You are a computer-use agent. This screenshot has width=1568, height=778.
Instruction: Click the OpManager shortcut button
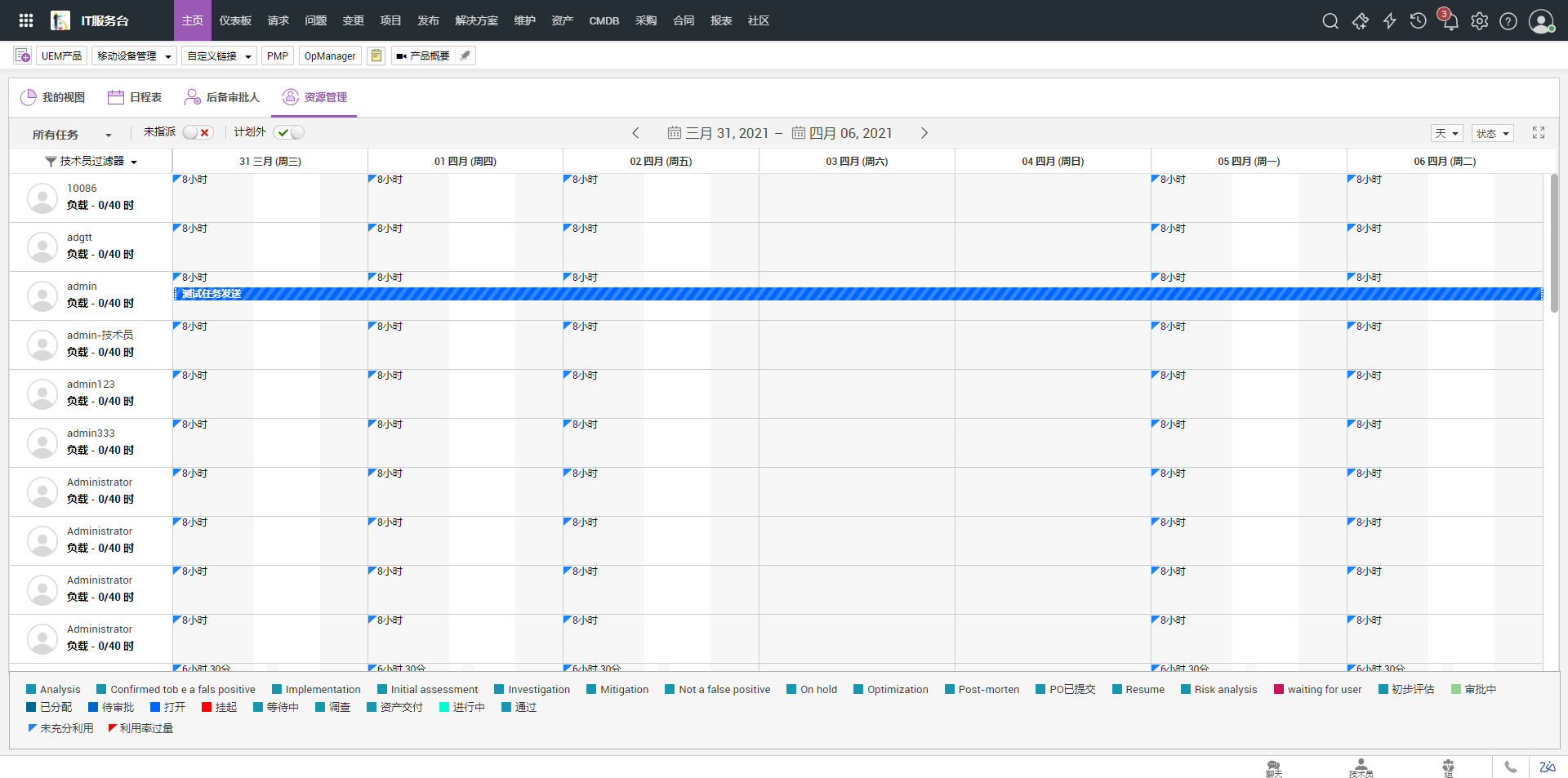coord(330,56)
